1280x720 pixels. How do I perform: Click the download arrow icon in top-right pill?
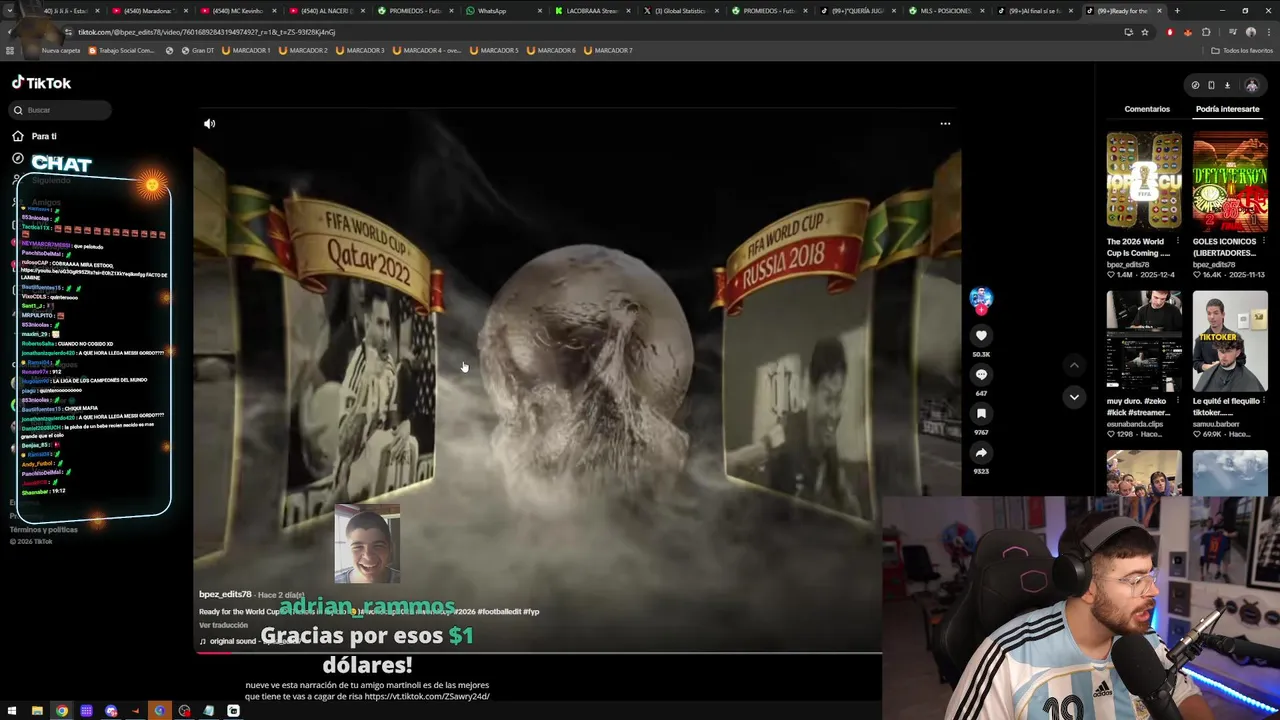(1227, 86)
